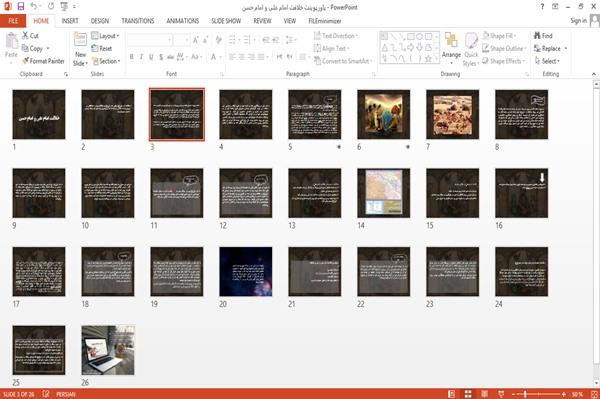Decrease font size with smaller A
The height and width of the screenshot is (399, 600).
tap(205, 40)
